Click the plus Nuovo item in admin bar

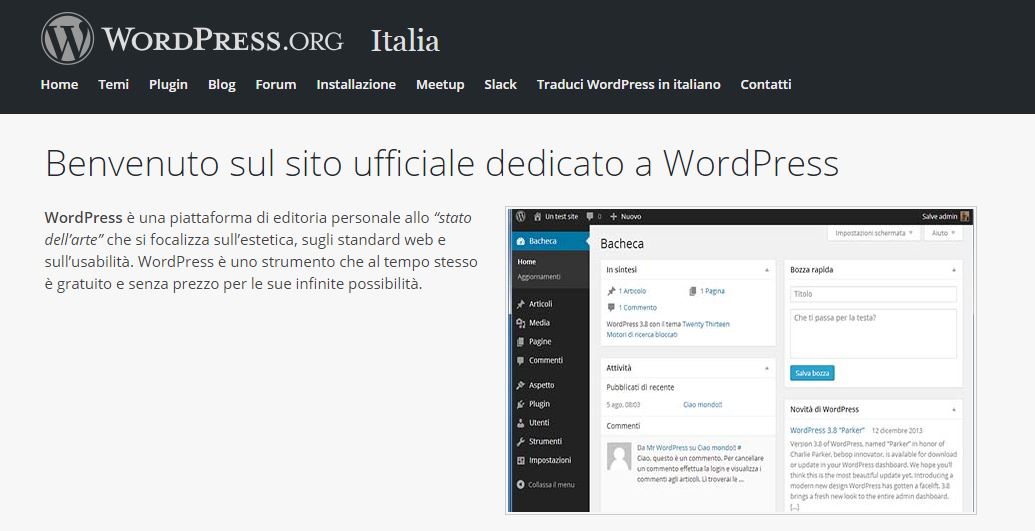[x=625, y=216]
